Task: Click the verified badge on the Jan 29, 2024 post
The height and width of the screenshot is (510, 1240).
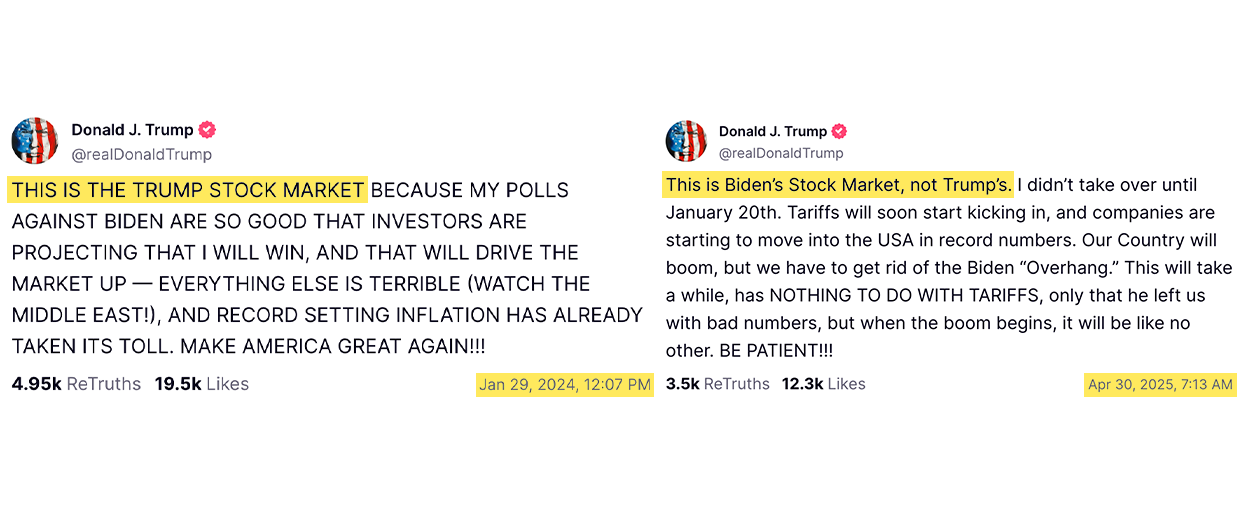Action: 208,130
